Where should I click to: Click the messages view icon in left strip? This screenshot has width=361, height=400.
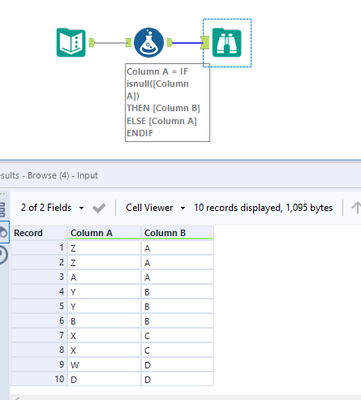pyautogui.click(x=3, y=255)
